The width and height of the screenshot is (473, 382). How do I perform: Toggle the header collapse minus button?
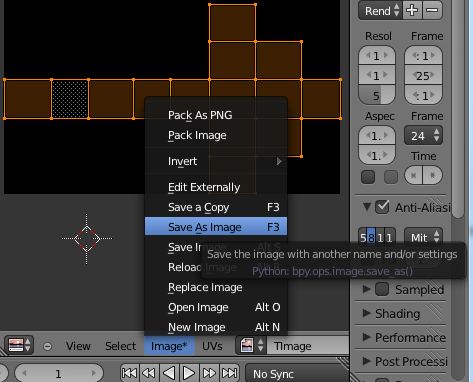coord(47,346)
